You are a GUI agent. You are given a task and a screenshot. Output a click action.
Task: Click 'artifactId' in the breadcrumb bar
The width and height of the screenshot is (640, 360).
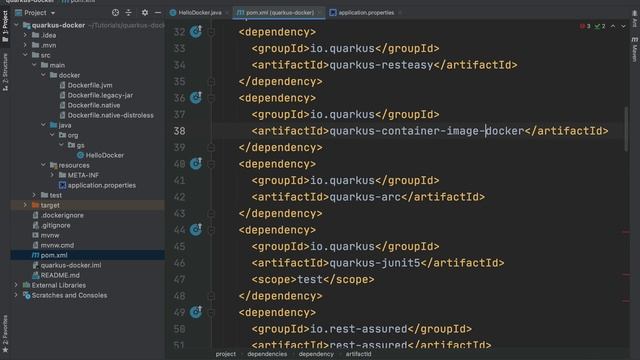[x=358, y=354]
